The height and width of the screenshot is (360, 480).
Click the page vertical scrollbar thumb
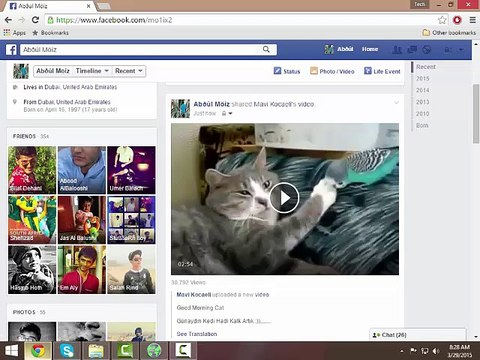[476, 113]
